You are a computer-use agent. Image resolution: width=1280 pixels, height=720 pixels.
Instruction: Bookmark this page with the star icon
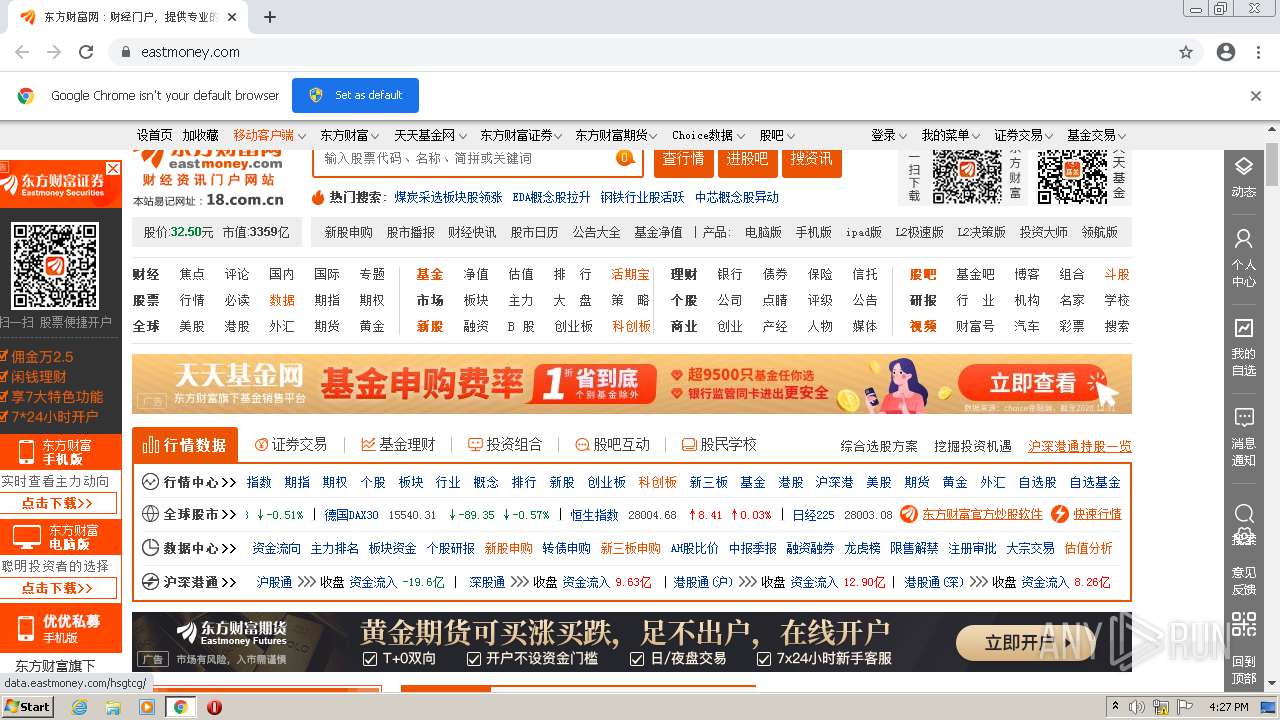[x=1186, y=52]
